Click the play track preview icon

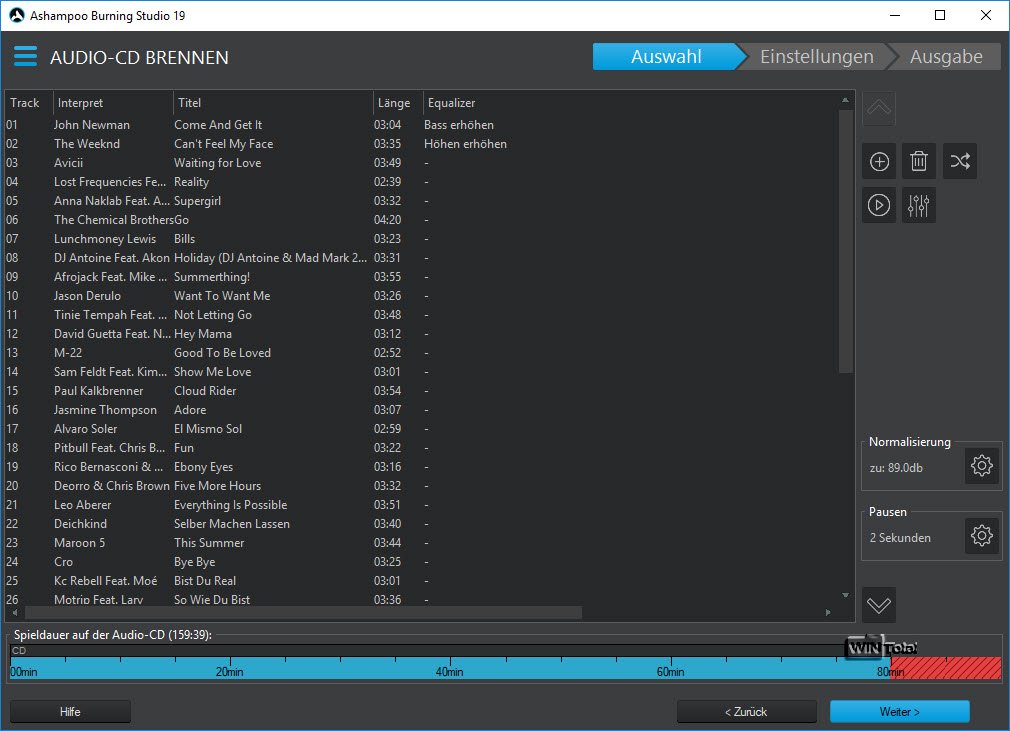click(x=879, y=205)
